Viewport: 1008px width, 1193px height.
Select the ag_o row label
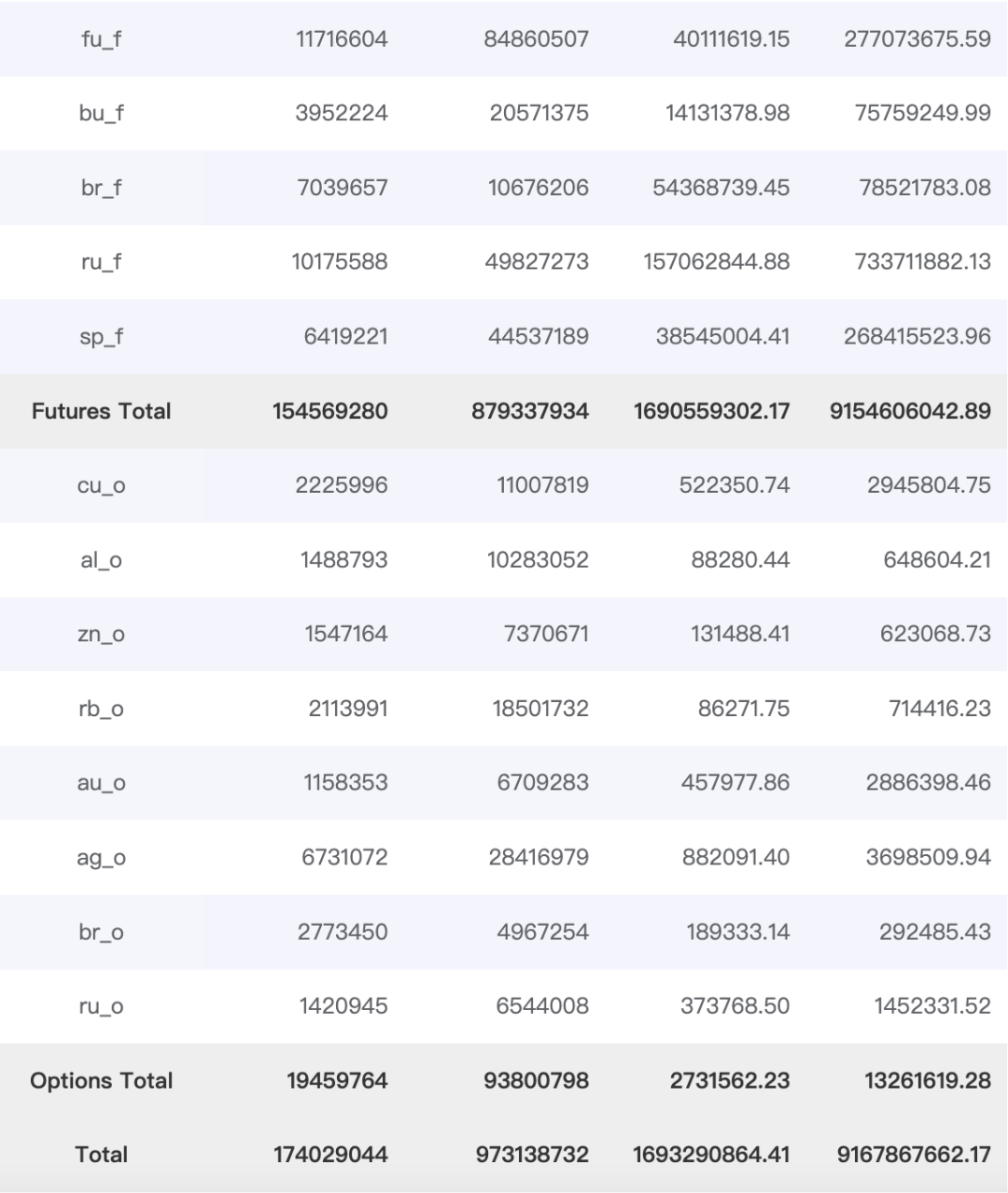(x=101, y=858)
